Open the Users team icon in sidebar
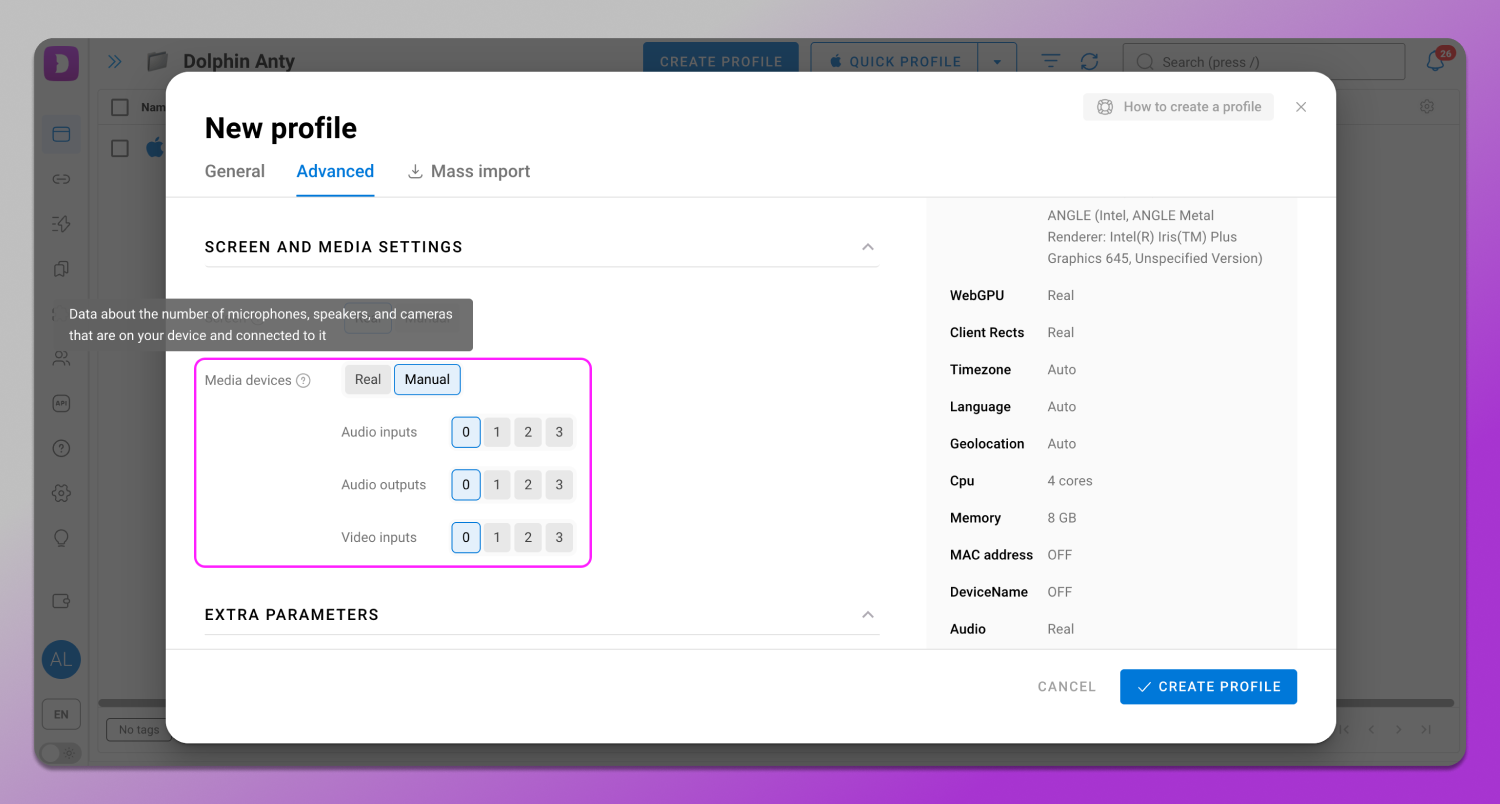The width and height of the screenshot is (1500, 804). 61,358
